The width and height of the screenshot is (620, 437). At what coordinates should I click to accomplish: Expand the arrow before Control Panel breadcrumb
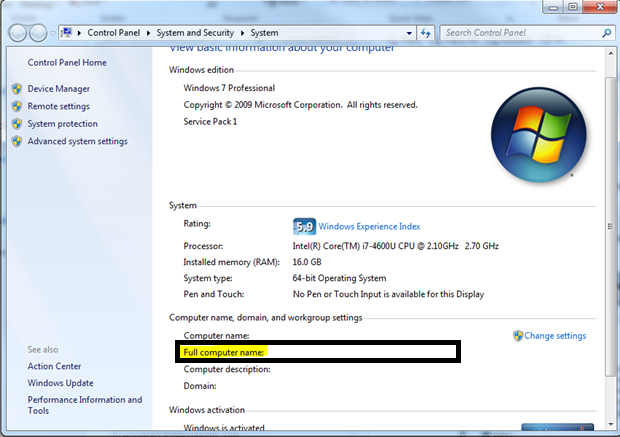[79, 33]
